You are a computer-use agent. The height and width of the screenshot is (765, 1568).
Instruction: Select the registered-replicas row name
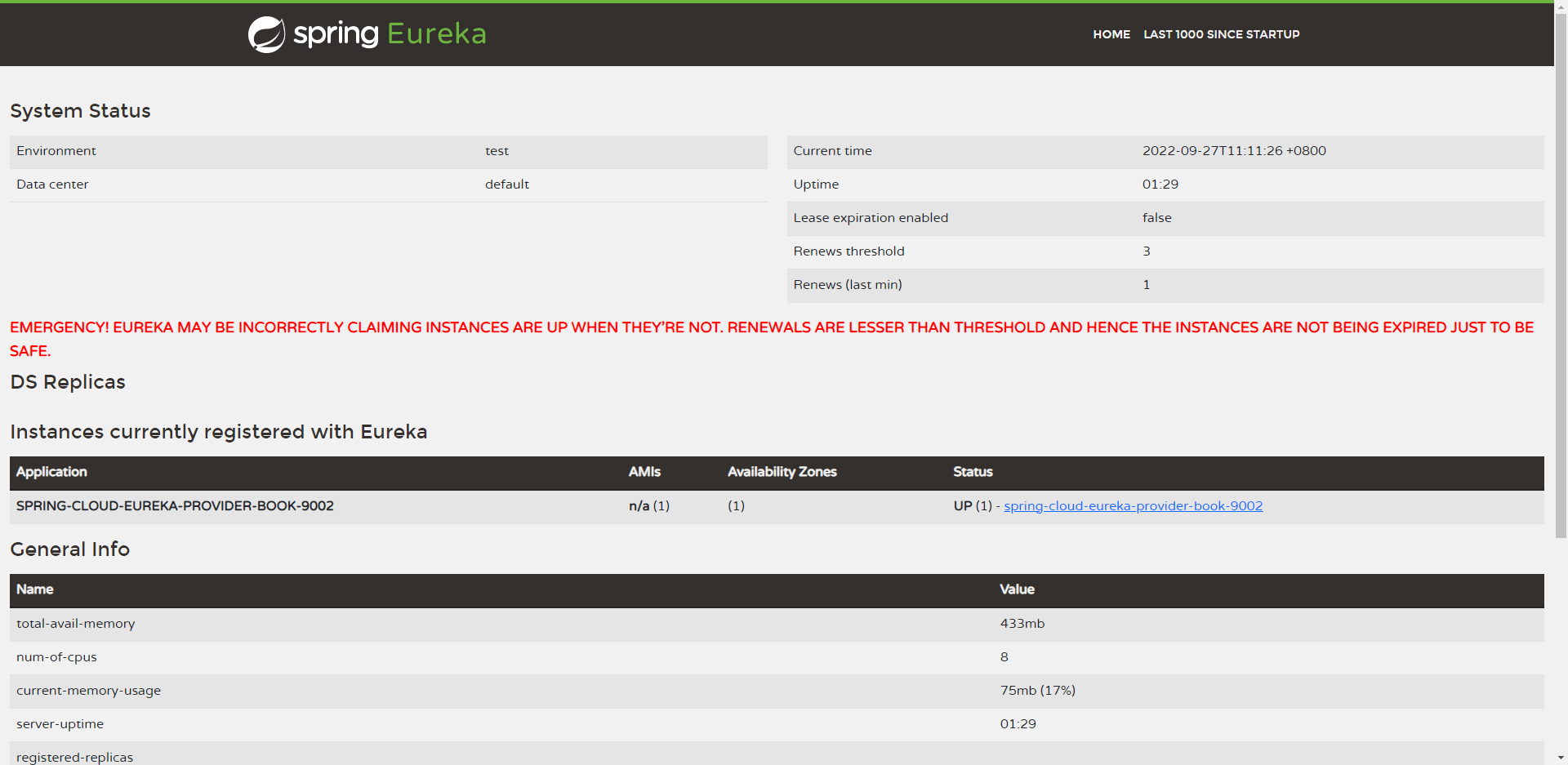click(x=74, y=757)
